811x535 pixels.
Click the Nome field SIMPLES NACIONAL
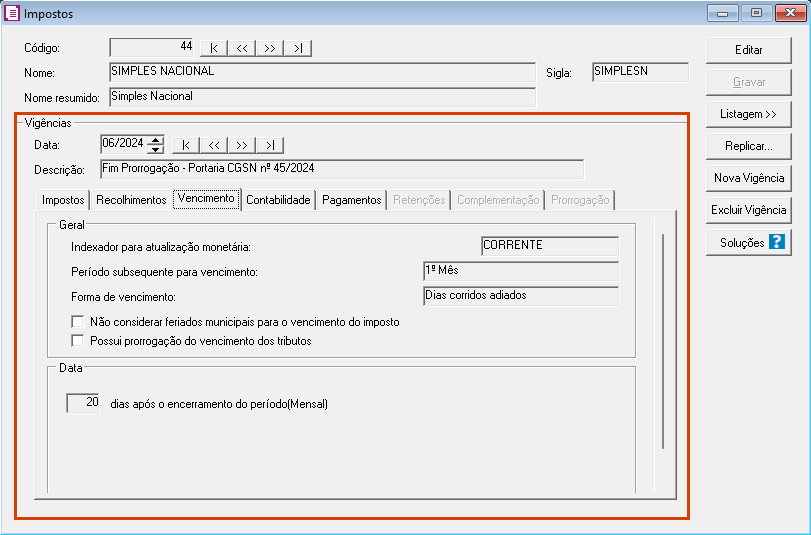click(323, 72)
